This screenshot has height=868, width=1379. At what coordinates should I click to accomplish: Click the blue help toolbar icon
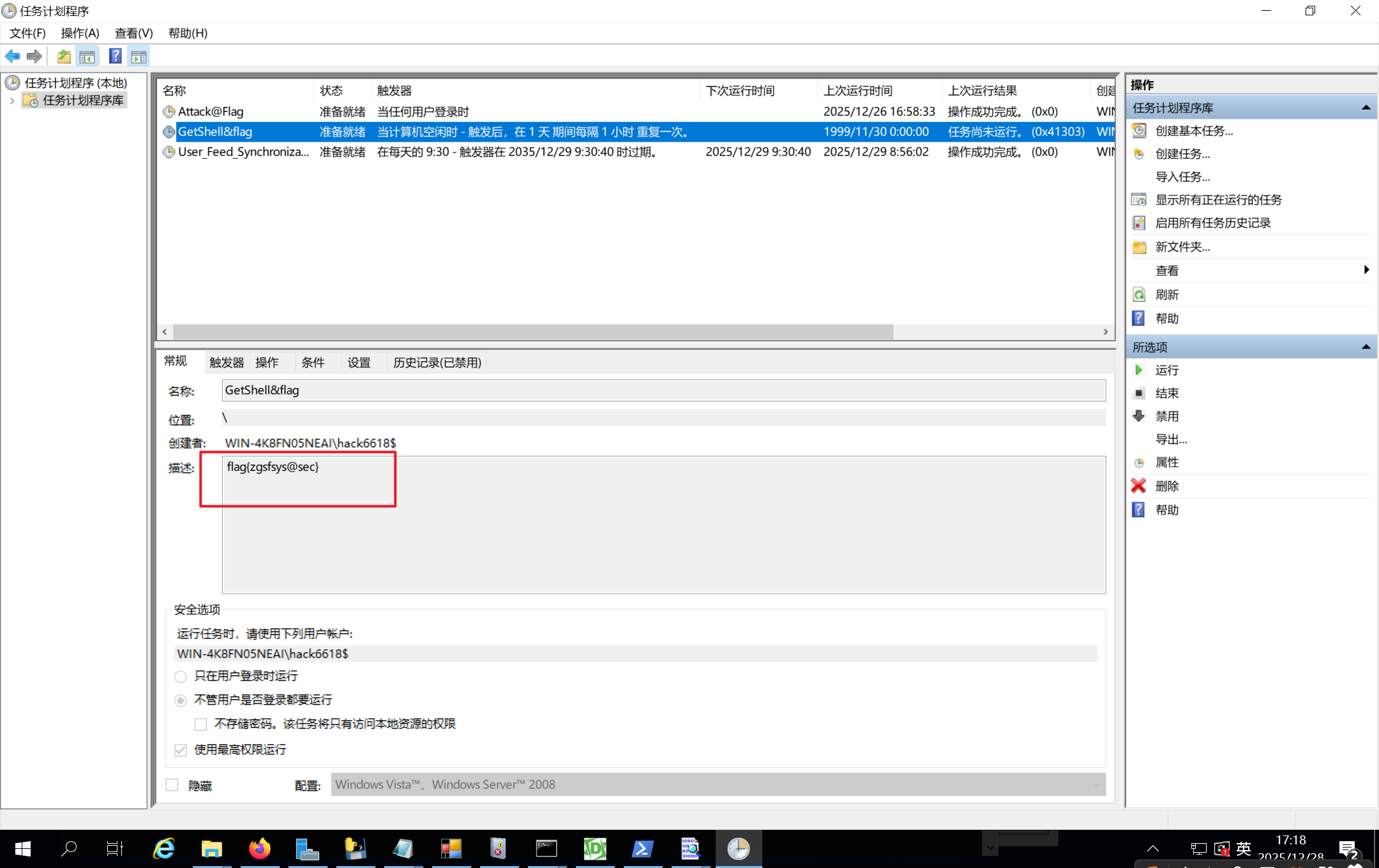[x=115, y=56]
